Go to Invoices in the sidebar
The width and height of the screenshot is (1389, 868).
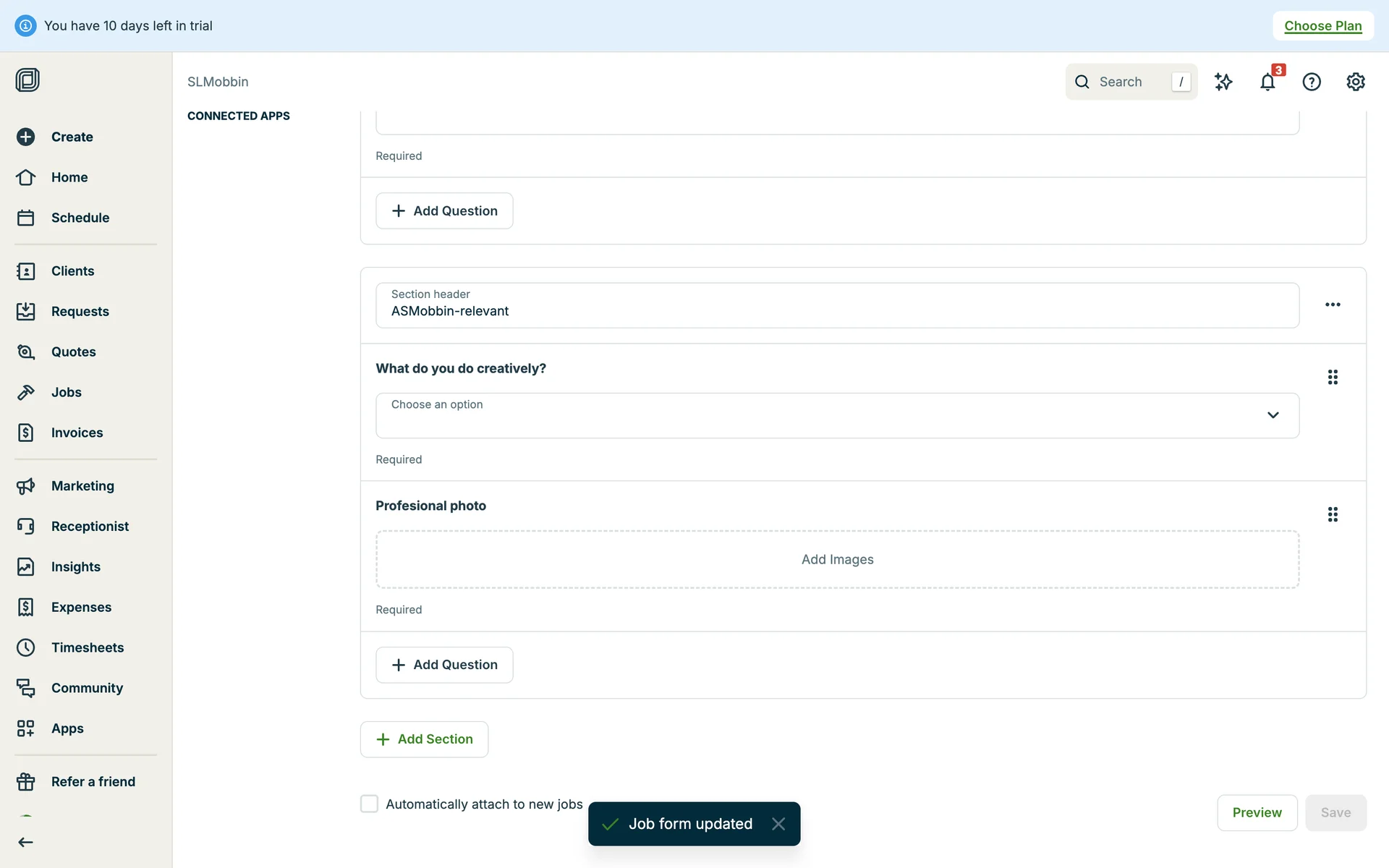(77, 433)
